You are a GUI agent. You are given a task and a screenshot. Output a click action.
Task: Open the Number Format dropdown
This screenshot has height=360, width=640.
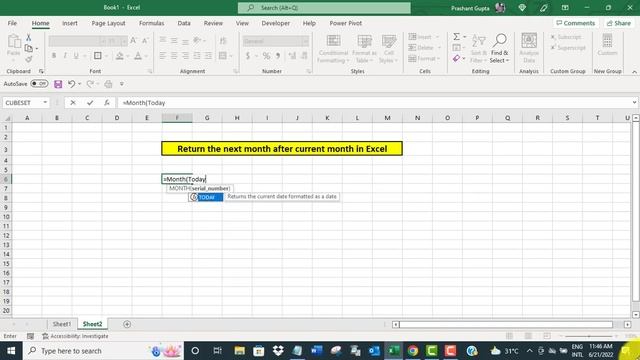point(305,41)
